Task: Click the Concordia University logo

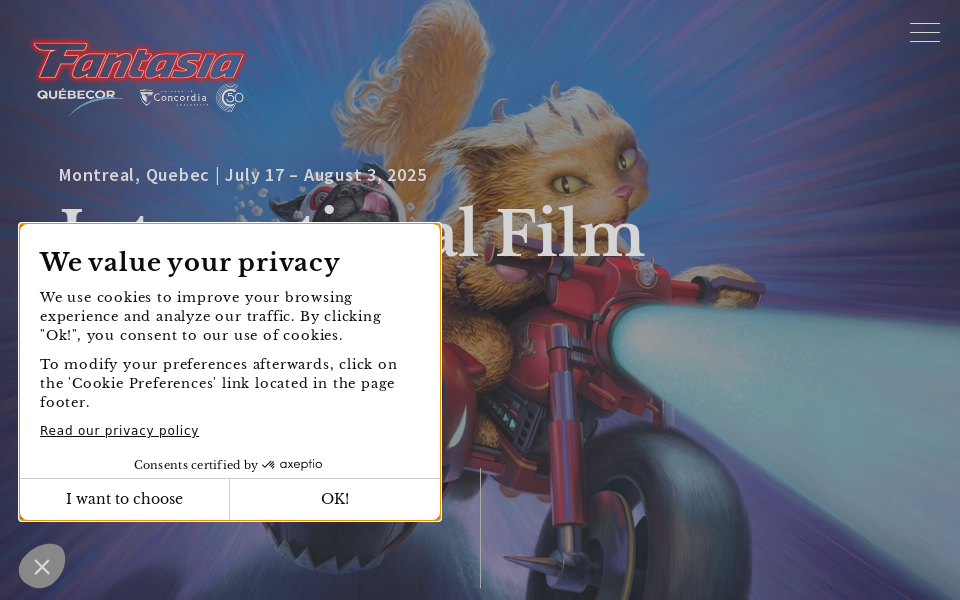Action: 173,98
